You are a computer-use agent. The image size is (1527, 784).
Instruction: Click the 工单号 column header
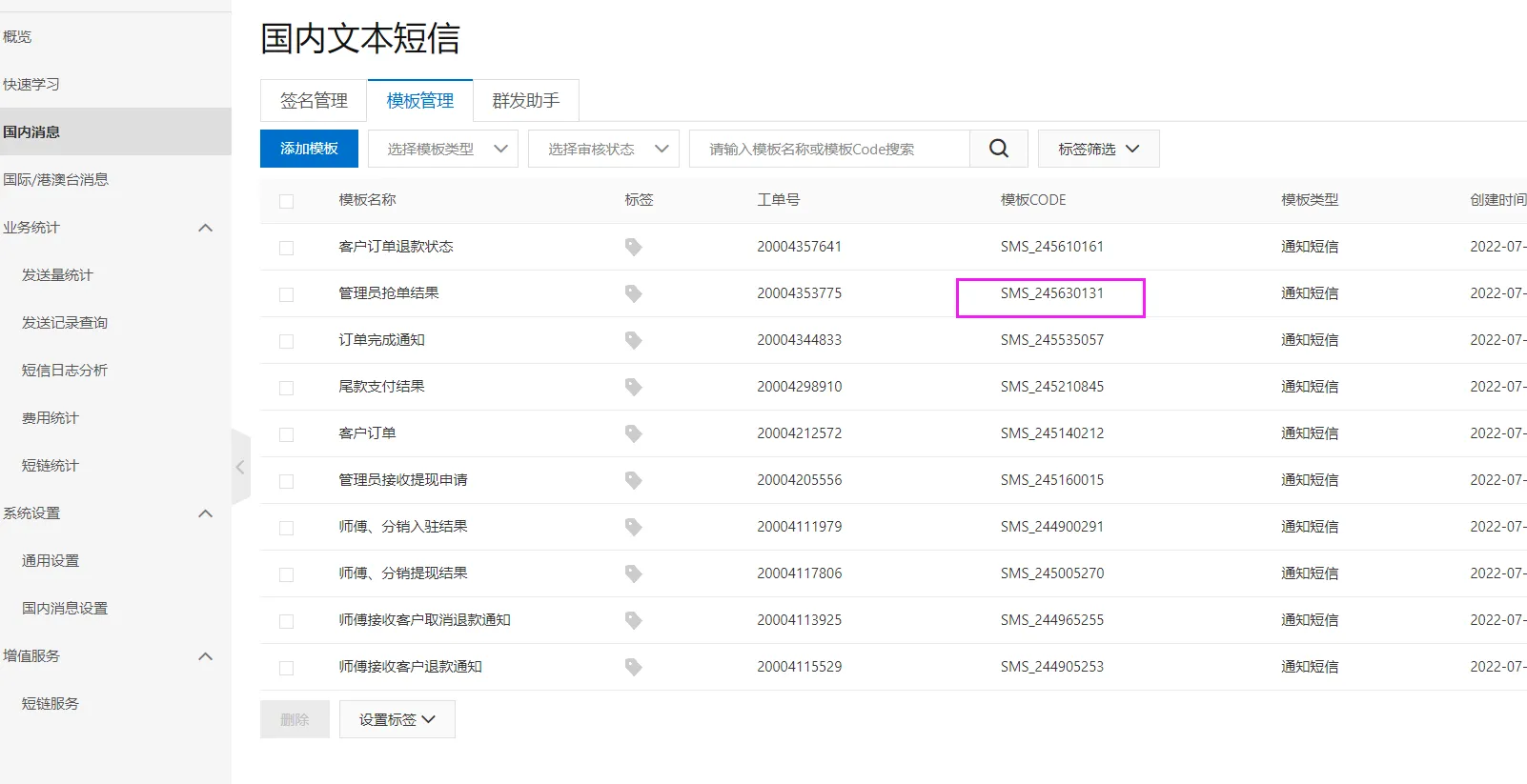pyautogui.click(x=779, y=200)
